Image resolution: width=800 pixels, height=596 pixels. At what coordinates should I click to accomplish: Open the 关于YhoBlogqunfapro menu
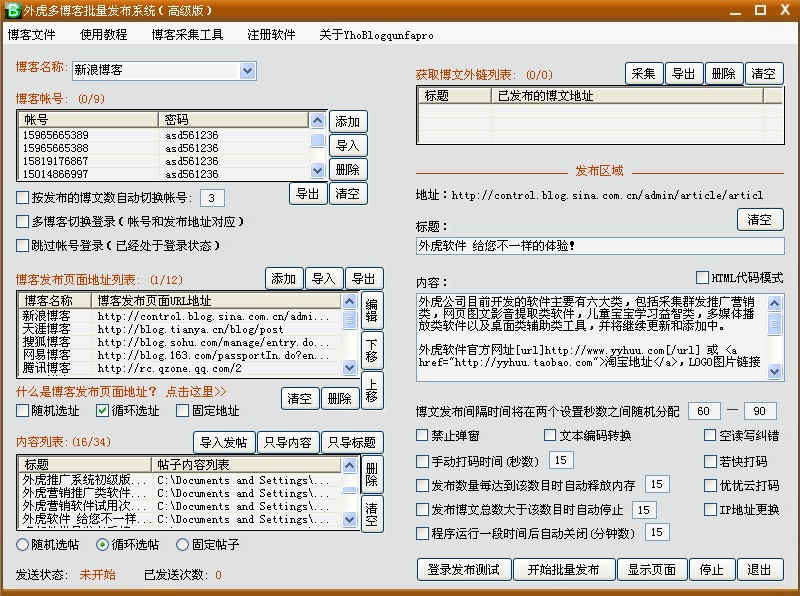pyautogui.click(x=377, y=35)
